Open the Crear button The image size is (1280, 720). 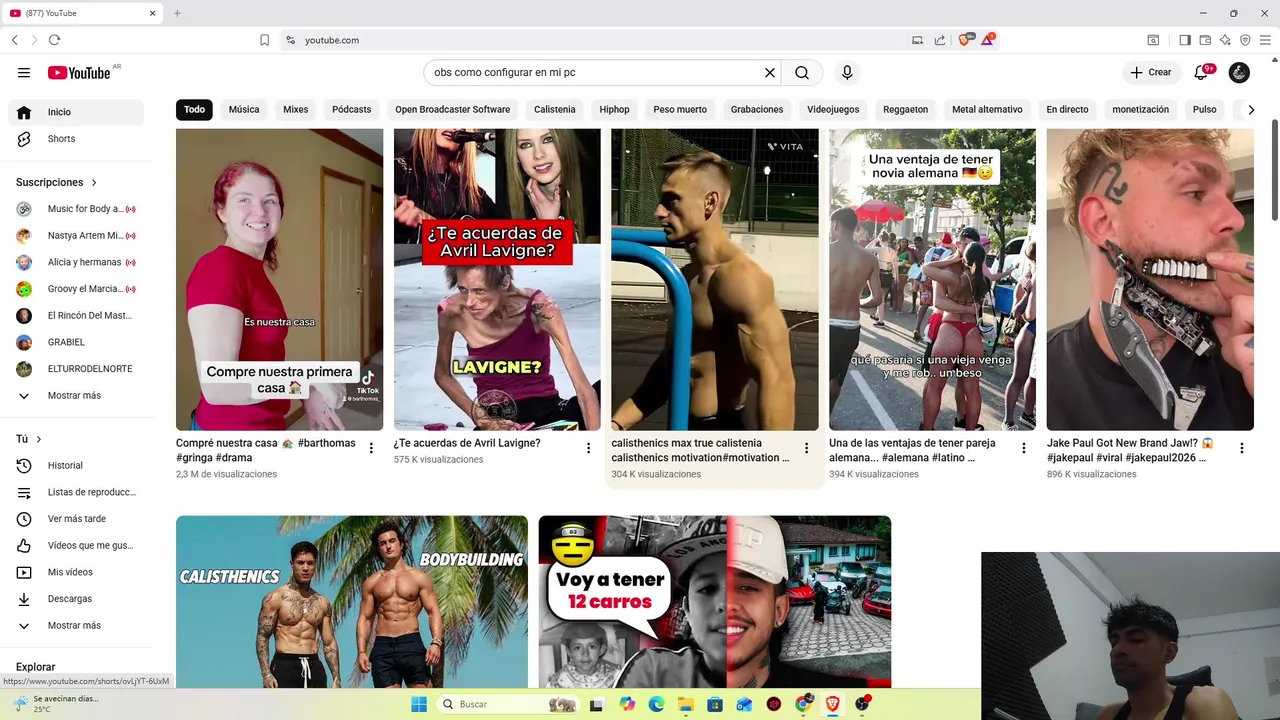point(1151,72)
